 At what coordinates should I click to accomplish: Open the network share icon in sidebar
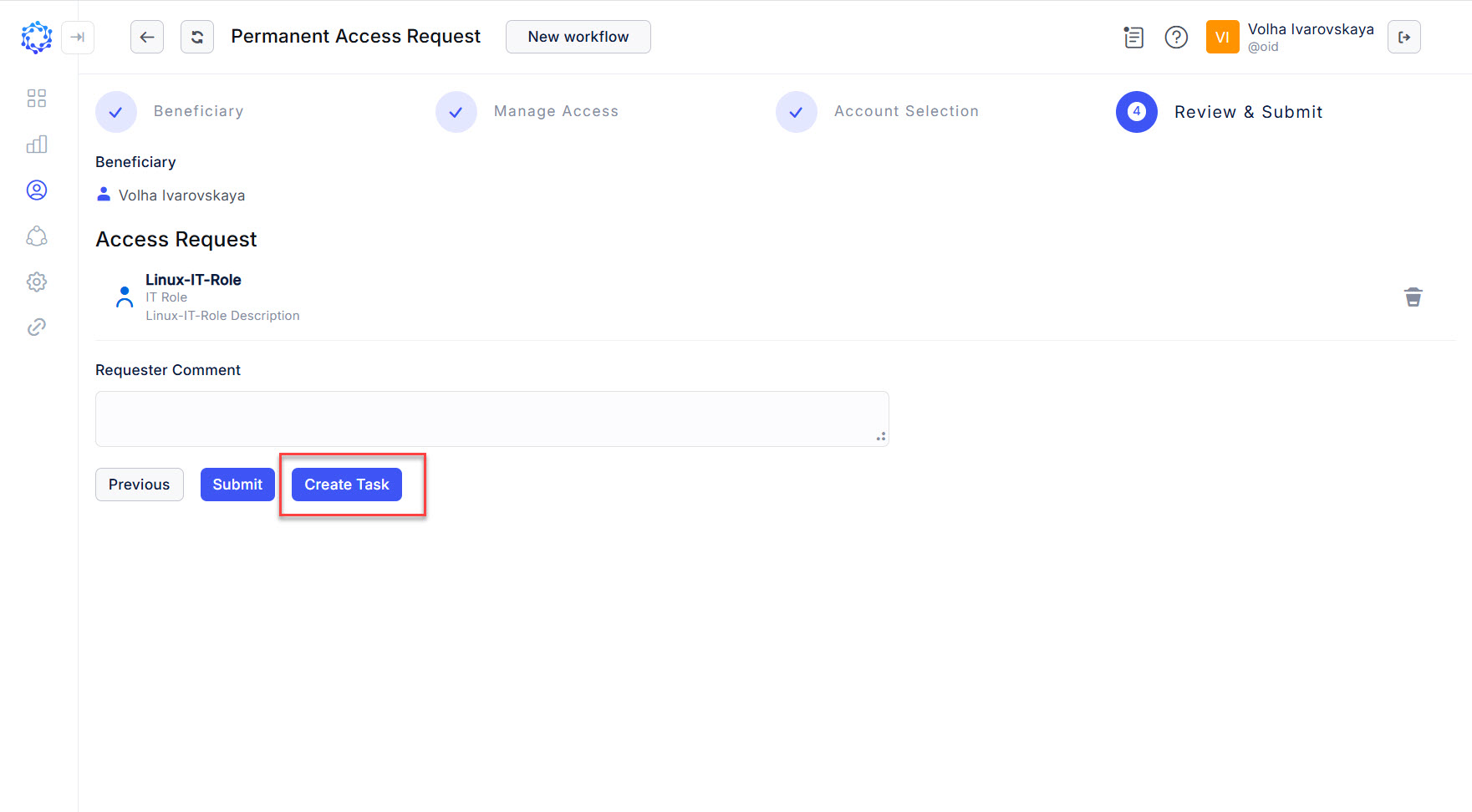[37, 236]
